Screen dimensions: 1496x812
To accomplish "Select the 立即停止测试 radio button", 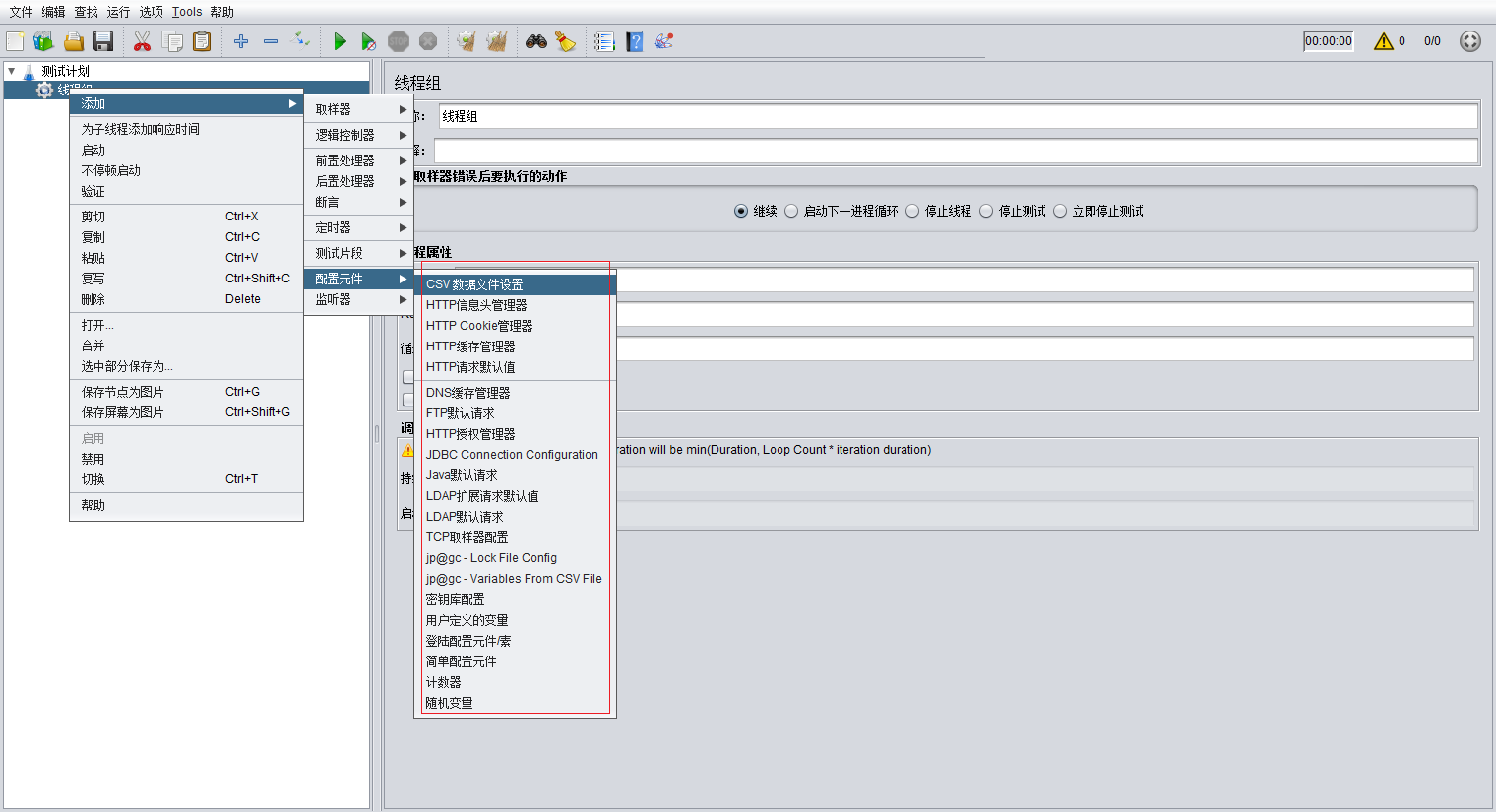I will (1060, 211).
